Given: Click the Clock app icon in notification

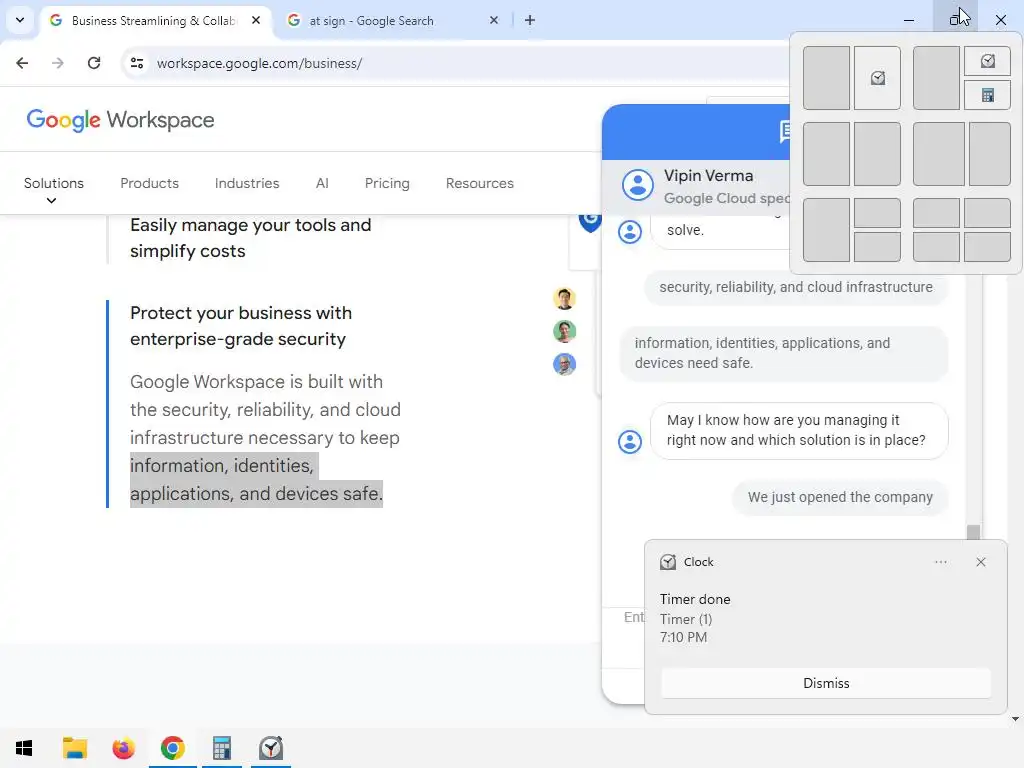Looking at the screenshot, I should 668,562.
